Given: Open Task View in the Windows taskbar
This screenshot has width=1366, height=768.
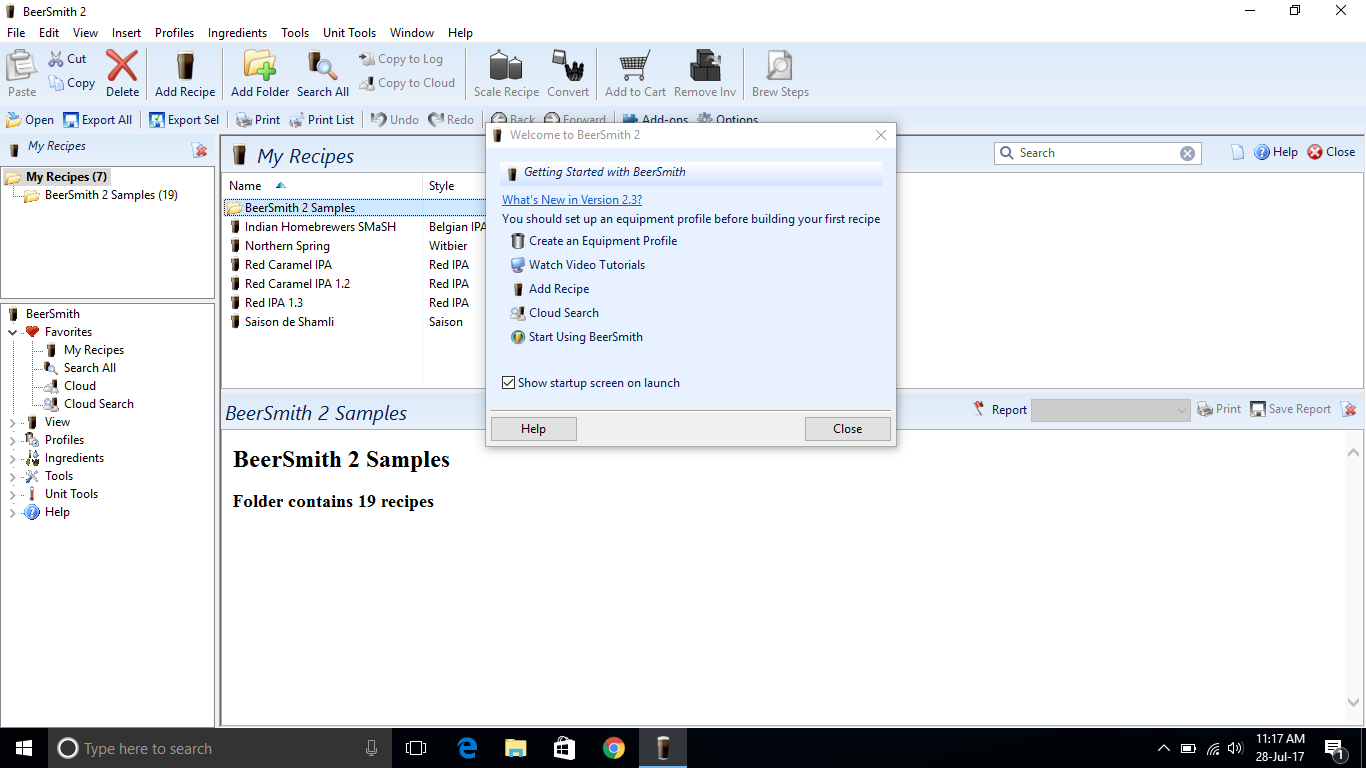Looking at the screenshot, I should point(416,748).
